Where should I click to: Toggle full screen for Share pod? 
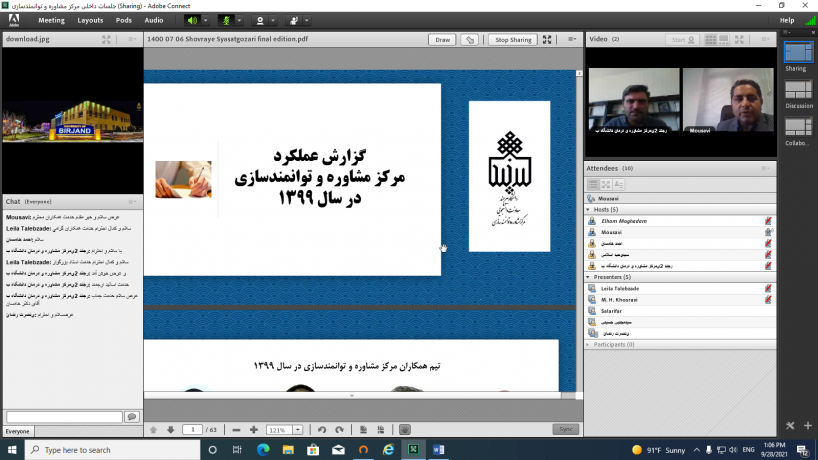(x=547, y=40)
